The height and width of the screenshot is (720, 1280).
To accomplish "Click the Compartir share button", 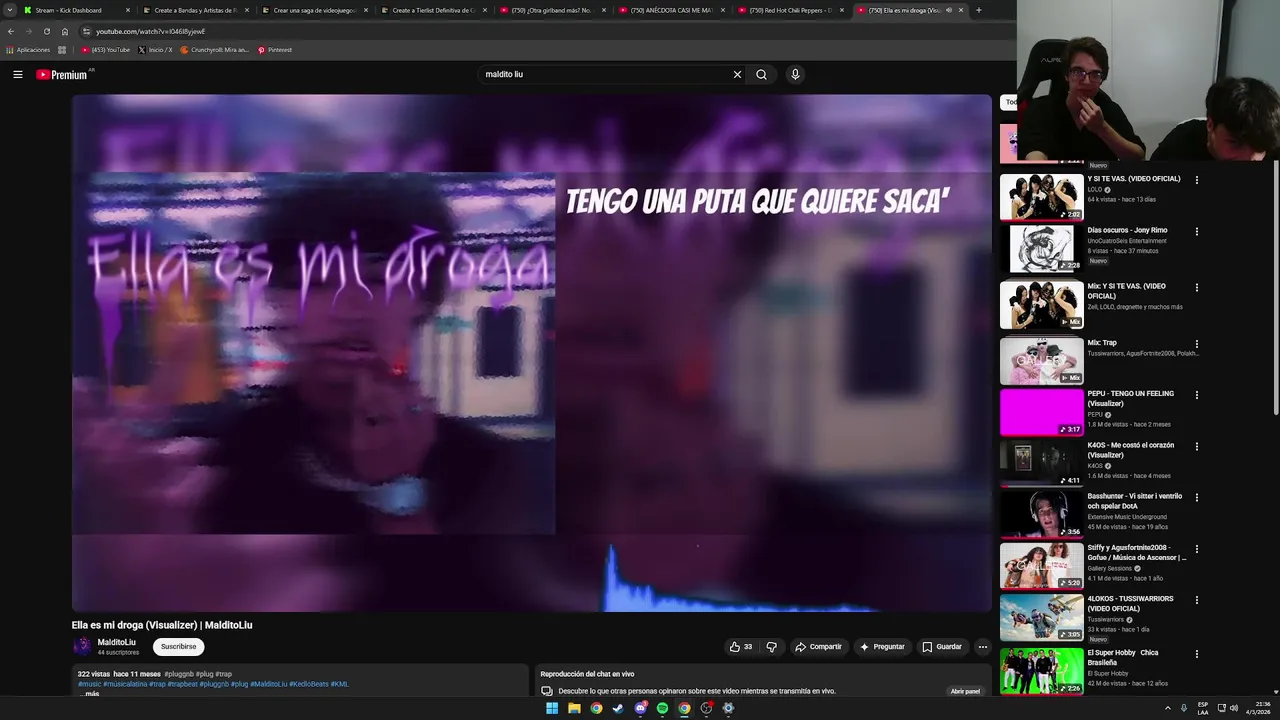I will 818,647.
